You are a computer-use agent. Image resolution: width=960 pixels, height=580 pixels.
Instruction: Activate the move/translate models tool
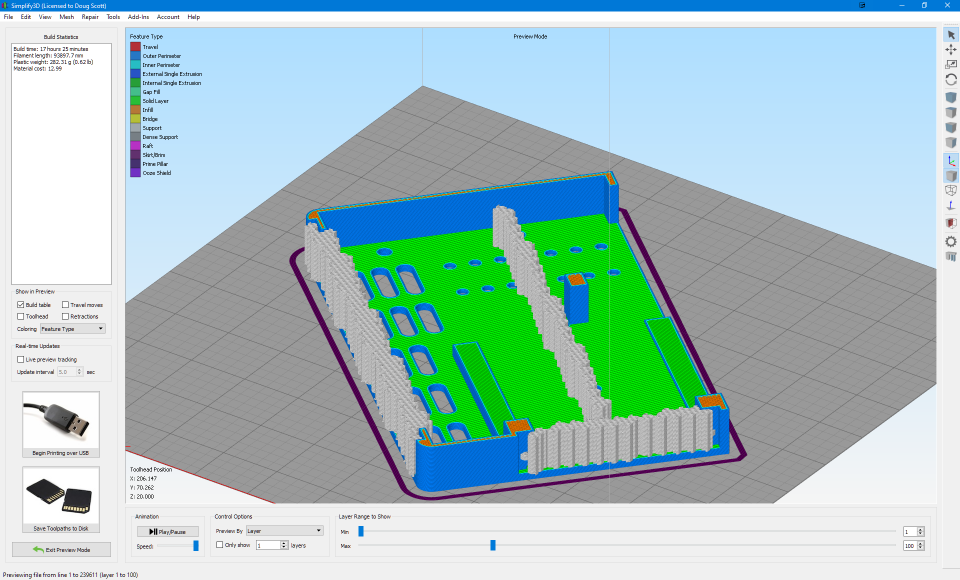click(951, 50)
